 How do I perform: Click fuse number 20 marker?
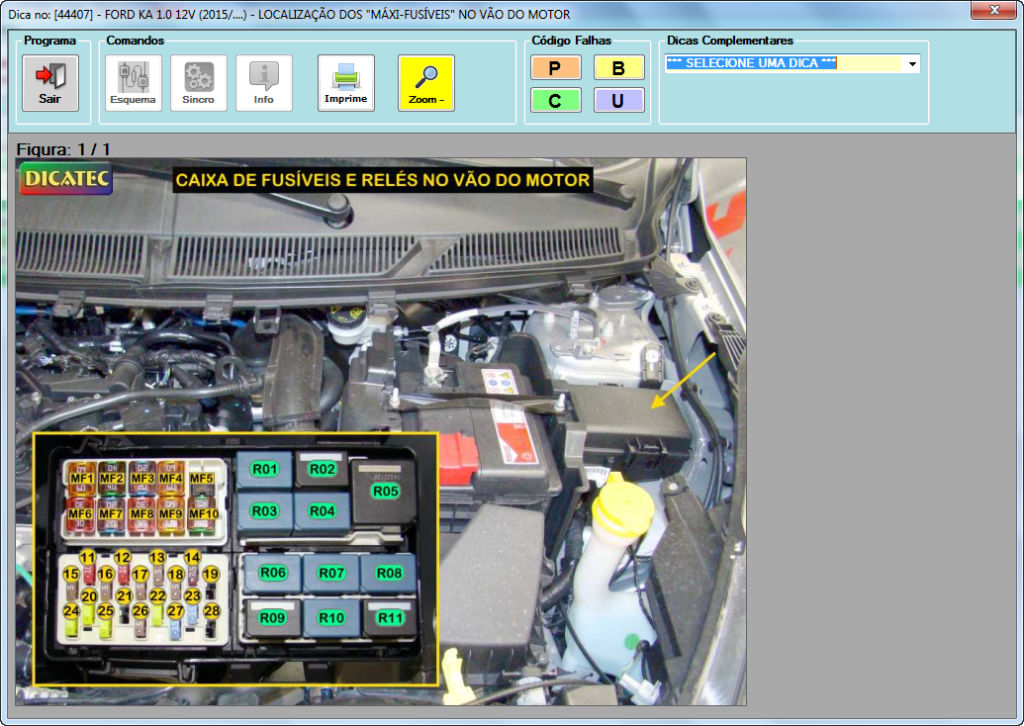coord(89,596)
